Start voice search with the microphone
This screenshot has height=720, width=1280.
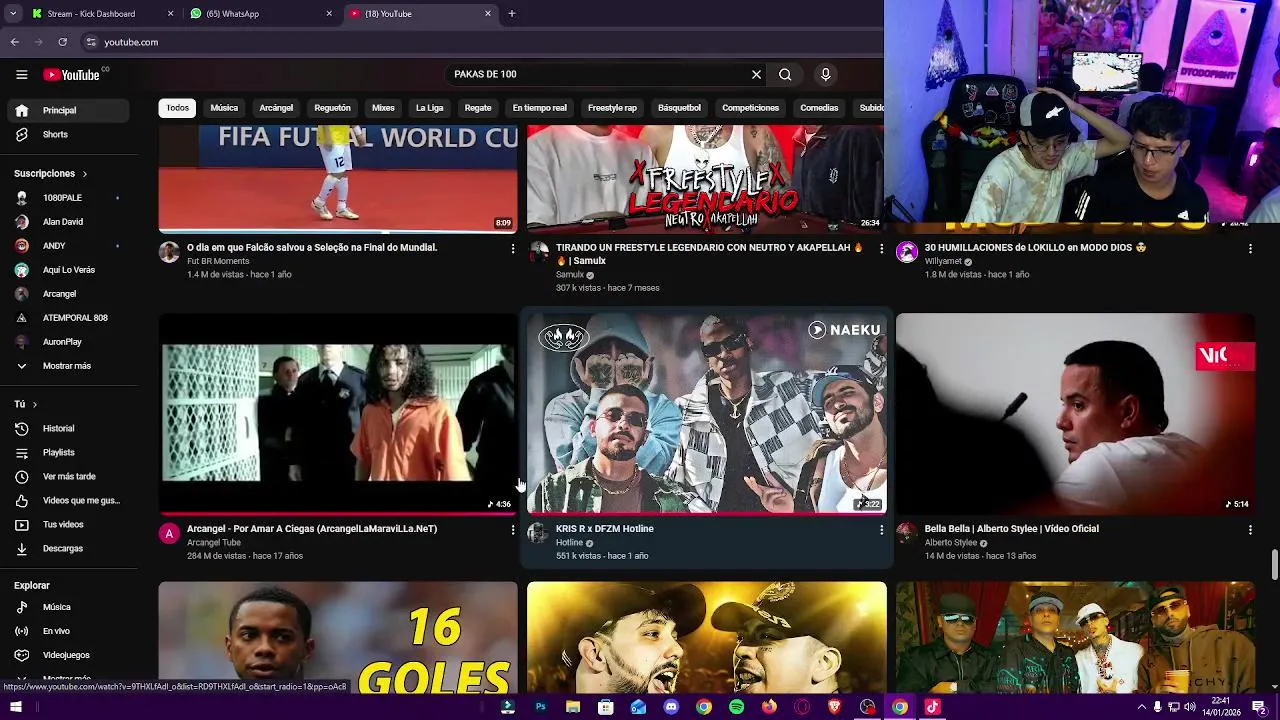click(825, 74)
